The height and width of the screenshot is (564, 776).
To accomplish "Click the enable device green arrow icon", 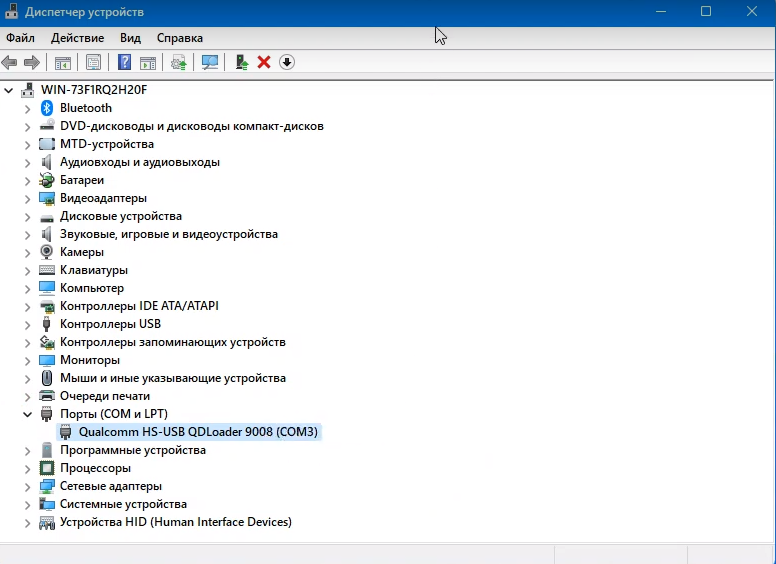I will [242, 62].
